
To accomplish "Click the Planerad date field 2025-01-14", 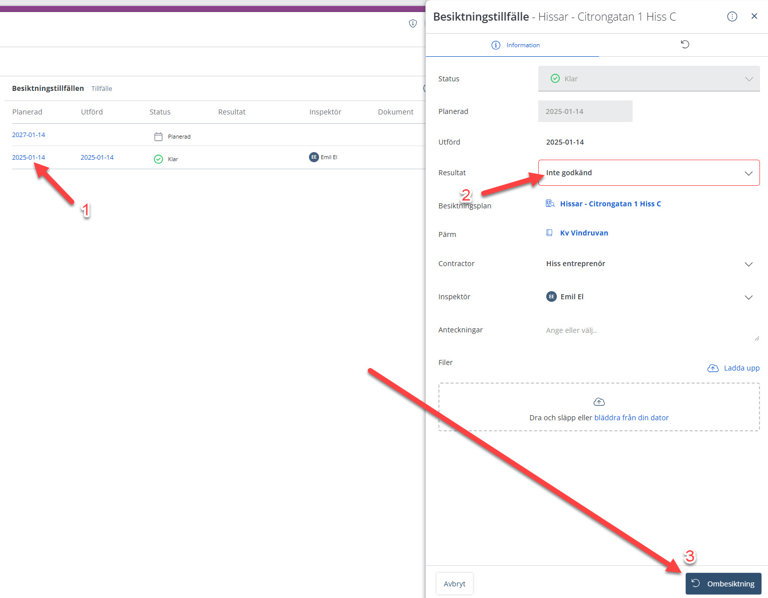I will (585, 111).
